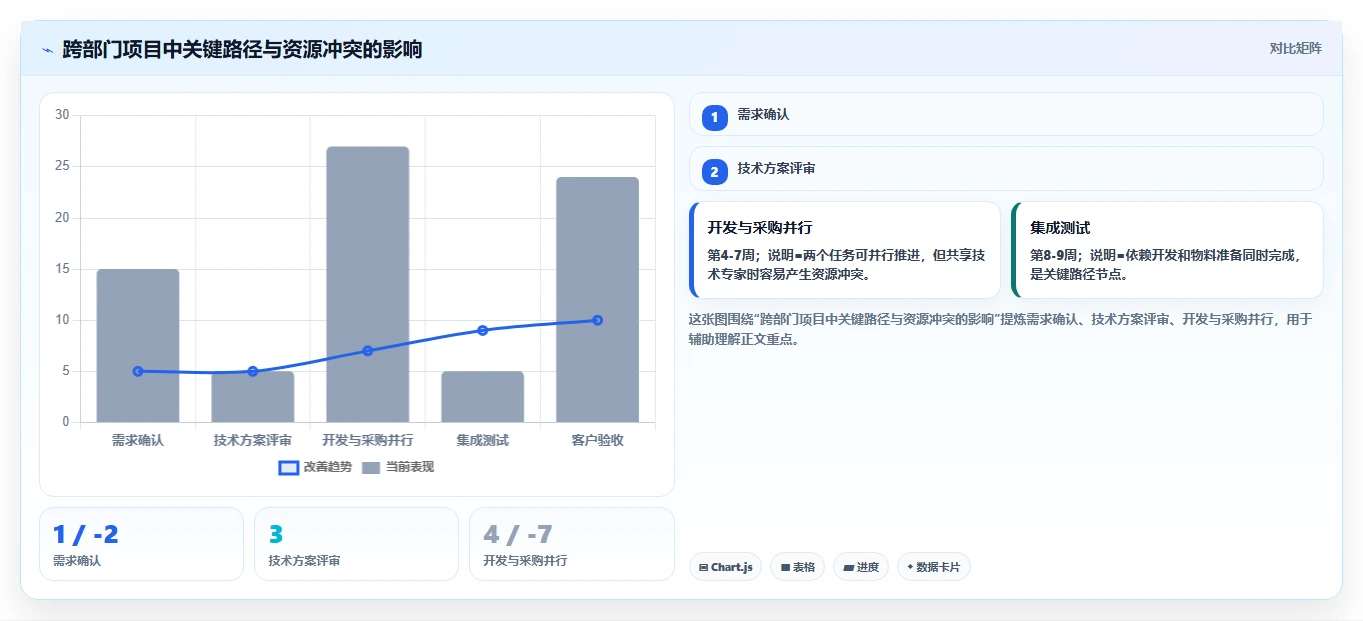Image resolution: width=1363 pixels, height=621 pixels.
Task: Click the 集成测试 bar in the chart
Action: click(x=482, y=397)
